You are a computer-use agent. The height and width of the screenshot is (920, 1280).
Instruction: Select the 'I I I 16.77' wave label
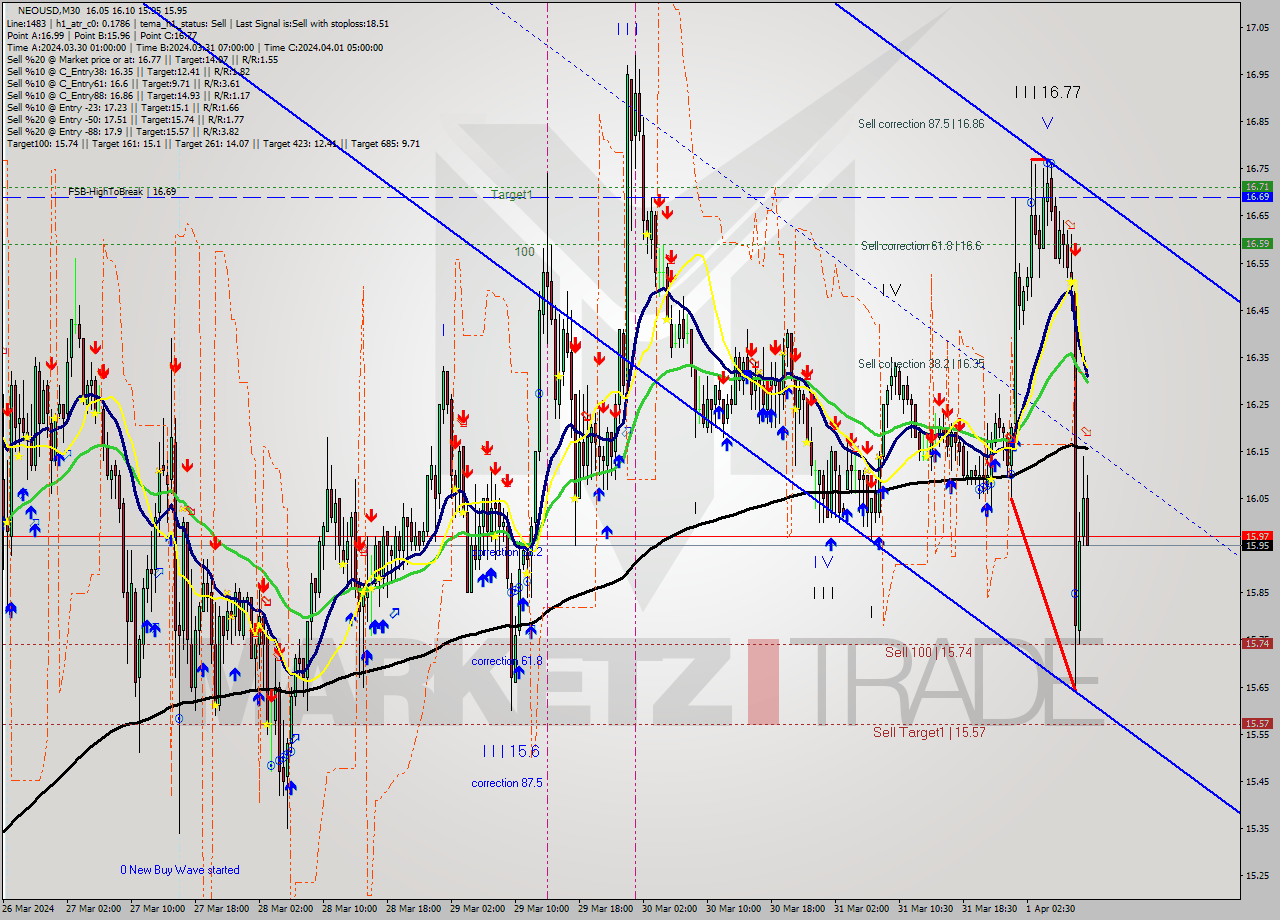point(1048,92)
